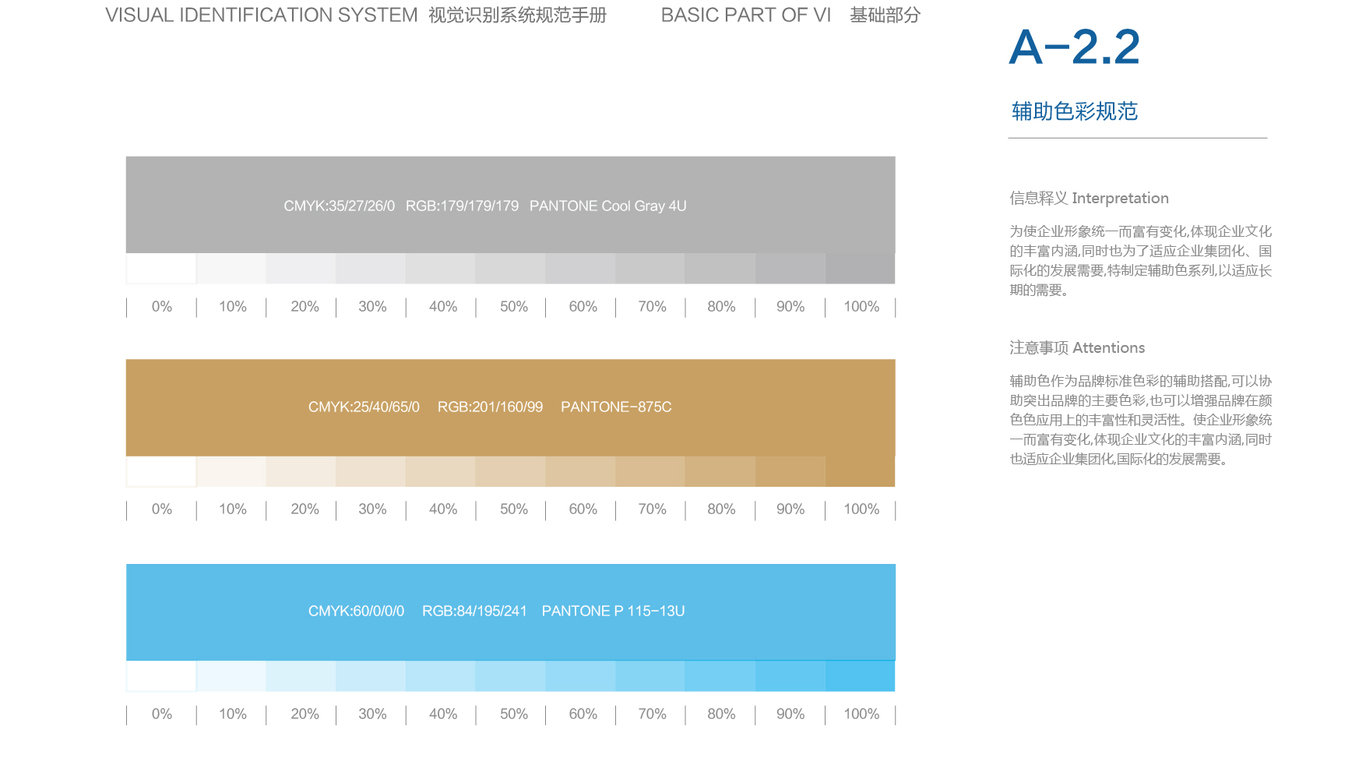Click the 'RGB:179/179/179' value text
1366x768 pixels.
coord(462,206)
